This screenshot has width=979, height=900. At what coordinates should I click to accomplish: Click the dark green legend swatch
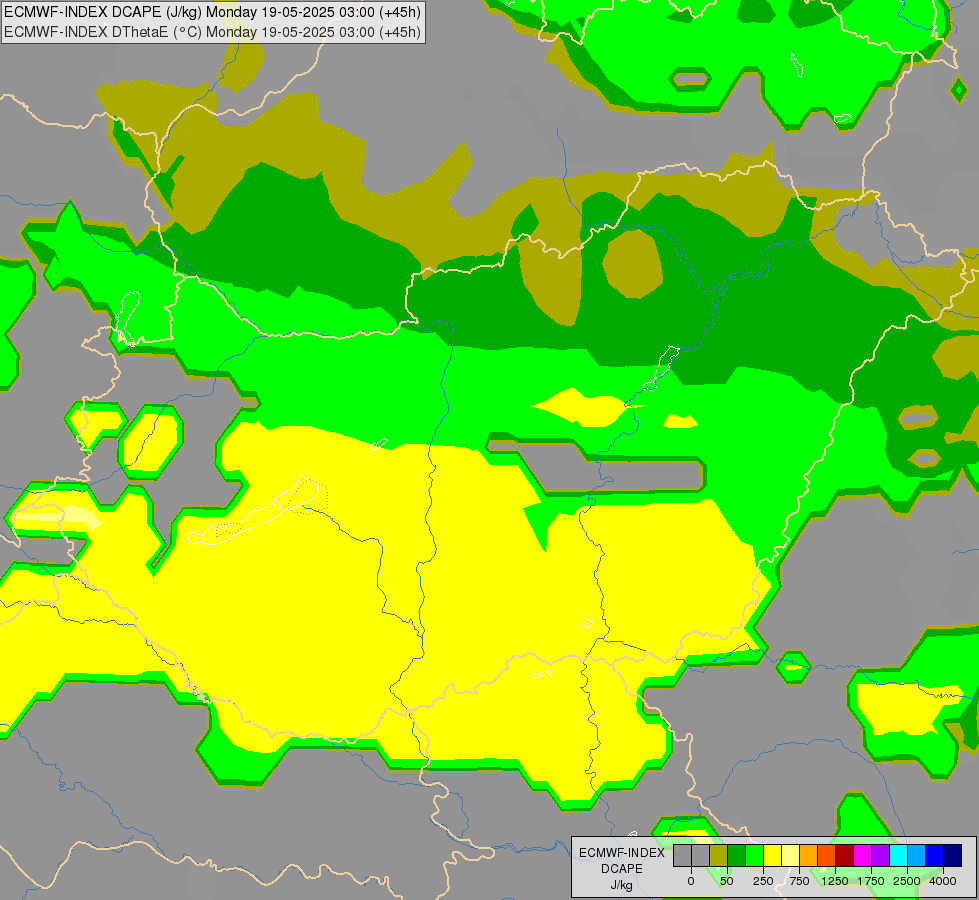(737, 855)
